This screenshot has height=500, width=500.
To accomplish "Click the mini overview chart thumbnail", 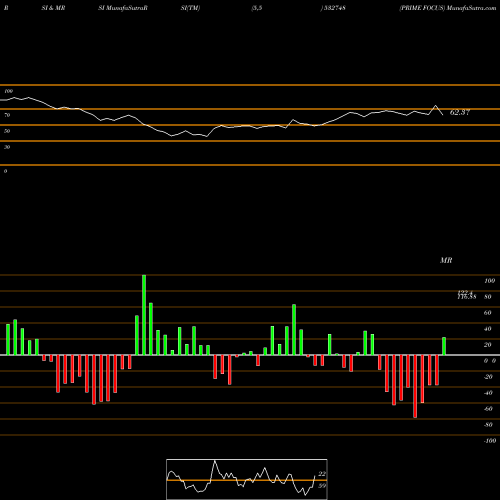I will (x=247, y=479).
